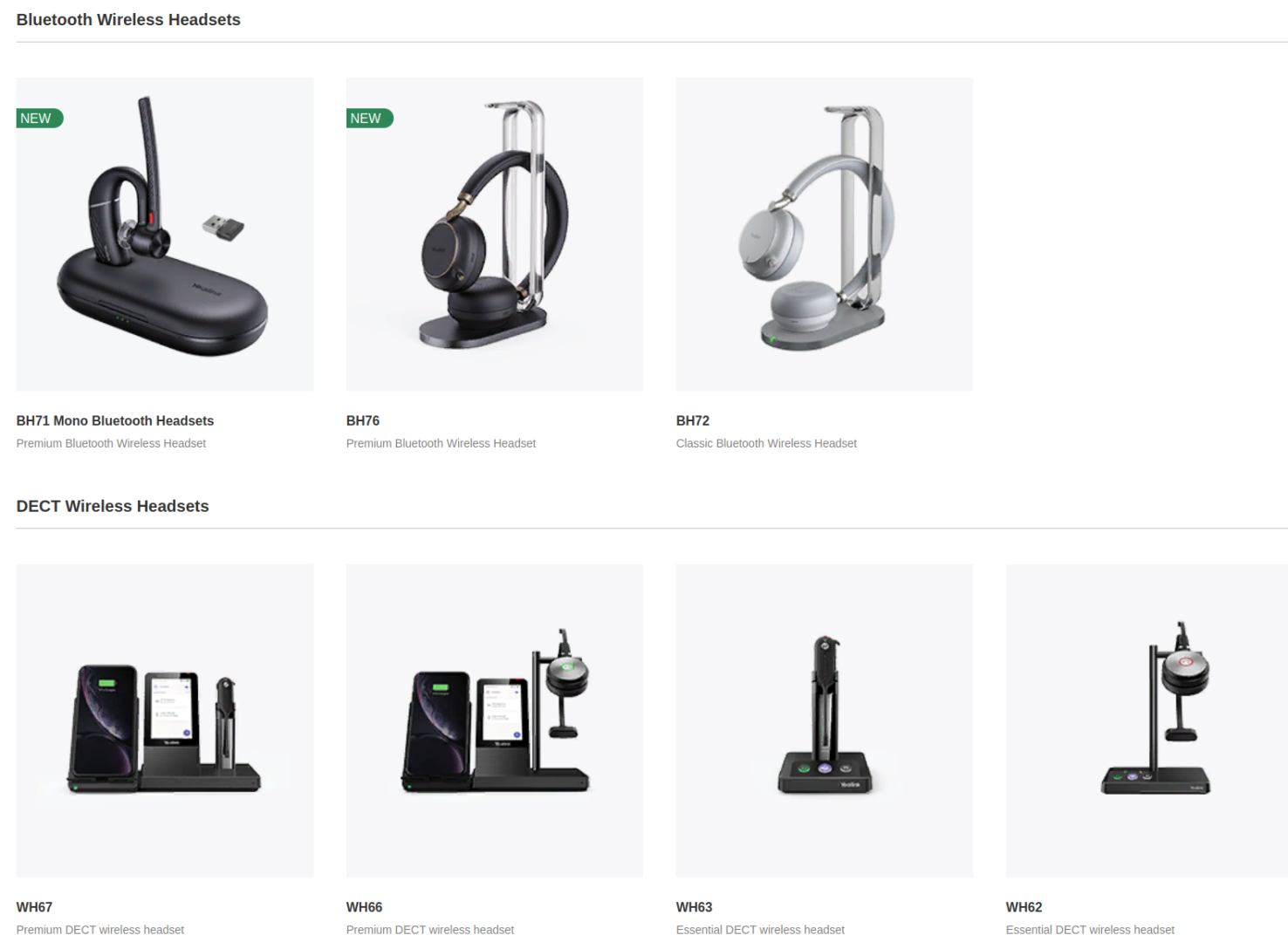Screen dimensions: 1288x942
Task: Open the BH71 Mono Bluetooth headset image
Action: tap(165, 234)
